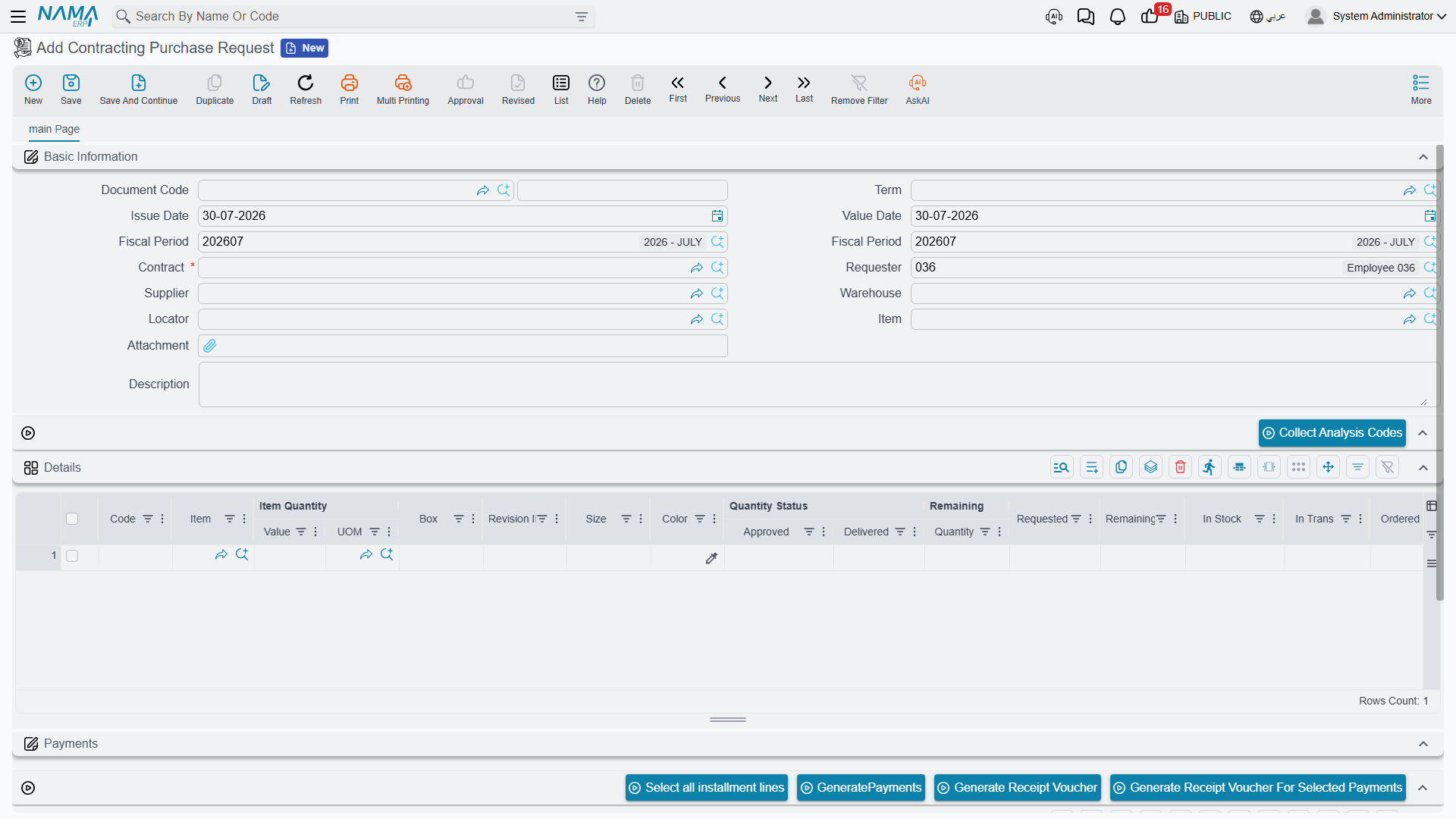The image size is (1456, 819).
Task: Collapse the Collect Analysis Codes action bar
Action: pyautogui.click(x=1423, y=433)
